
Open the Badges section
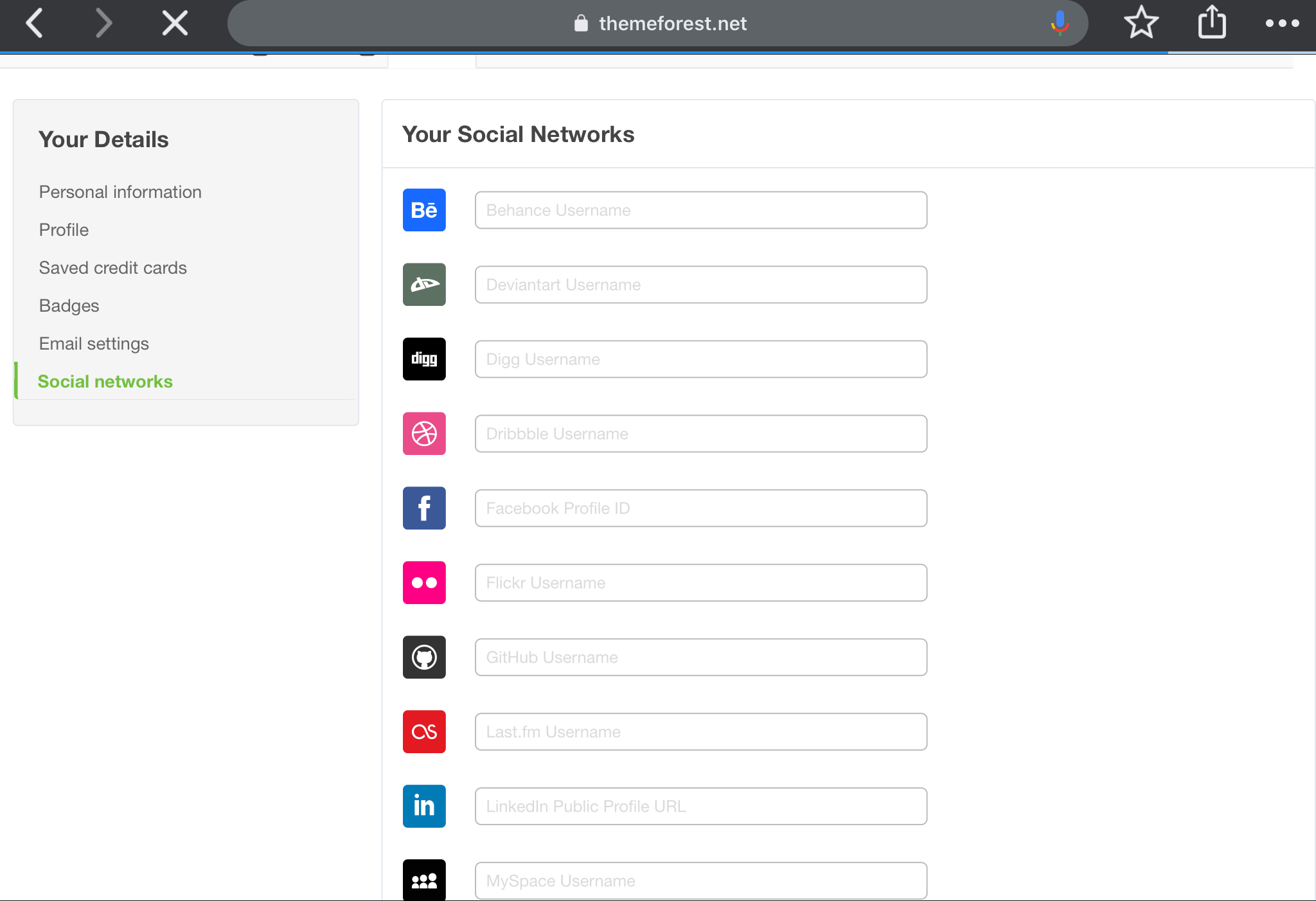(69, 306)
